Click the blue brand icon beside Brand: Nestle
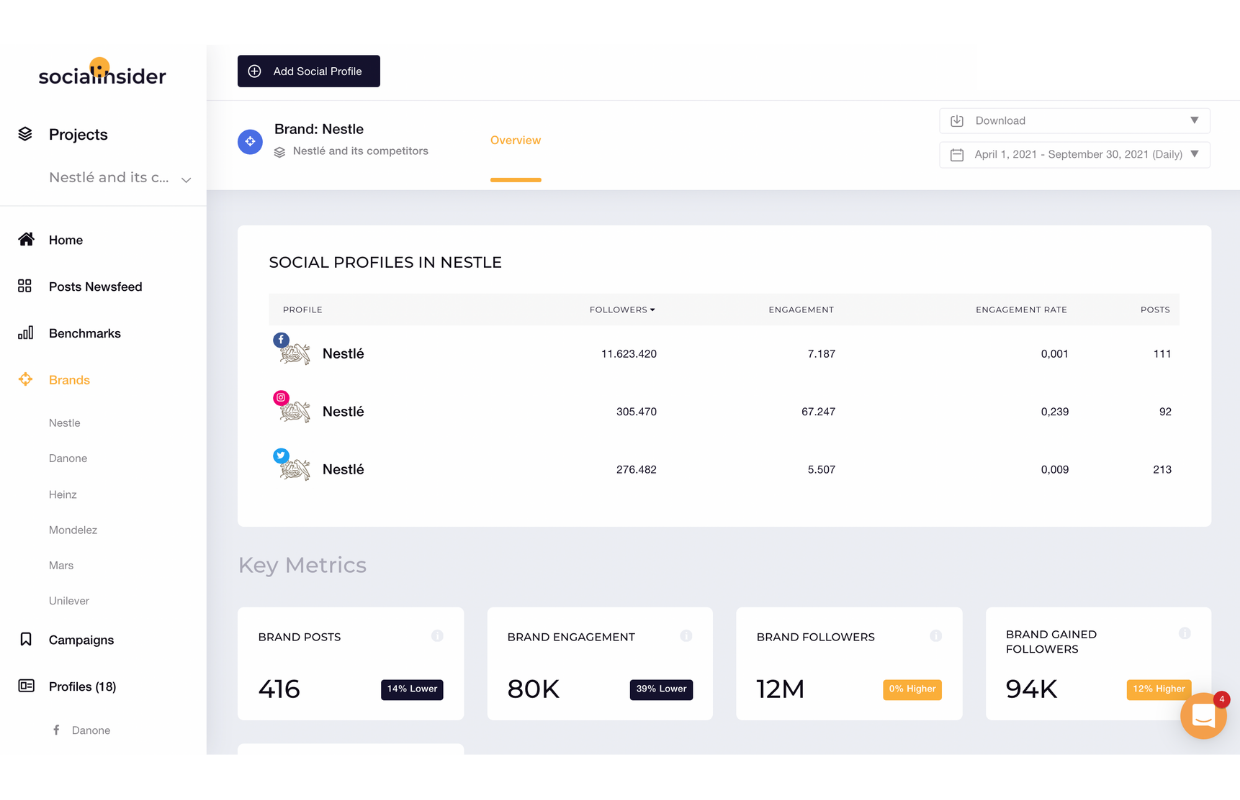 tap(250, 141)
